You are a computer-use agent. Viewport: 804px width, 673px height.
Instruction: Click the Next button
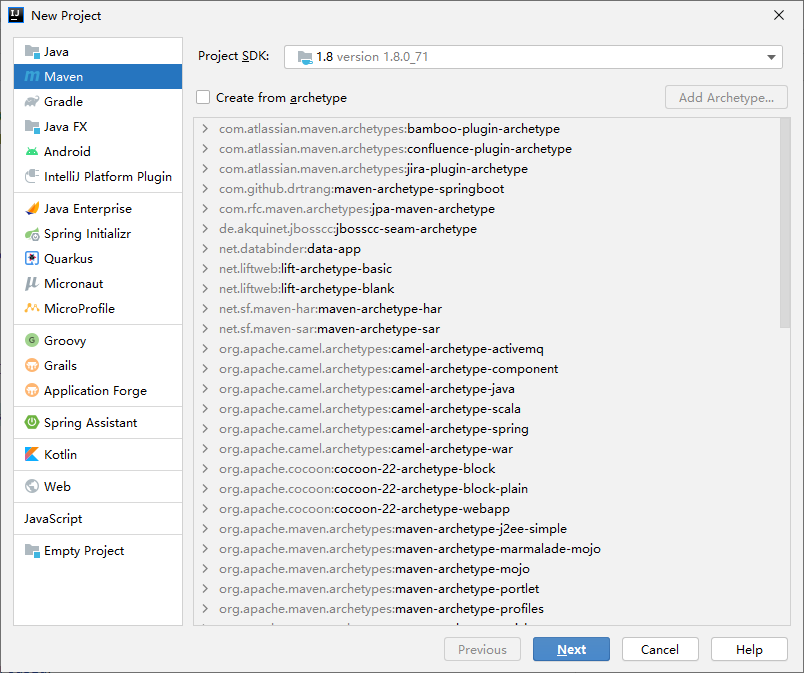coord(571,650)
